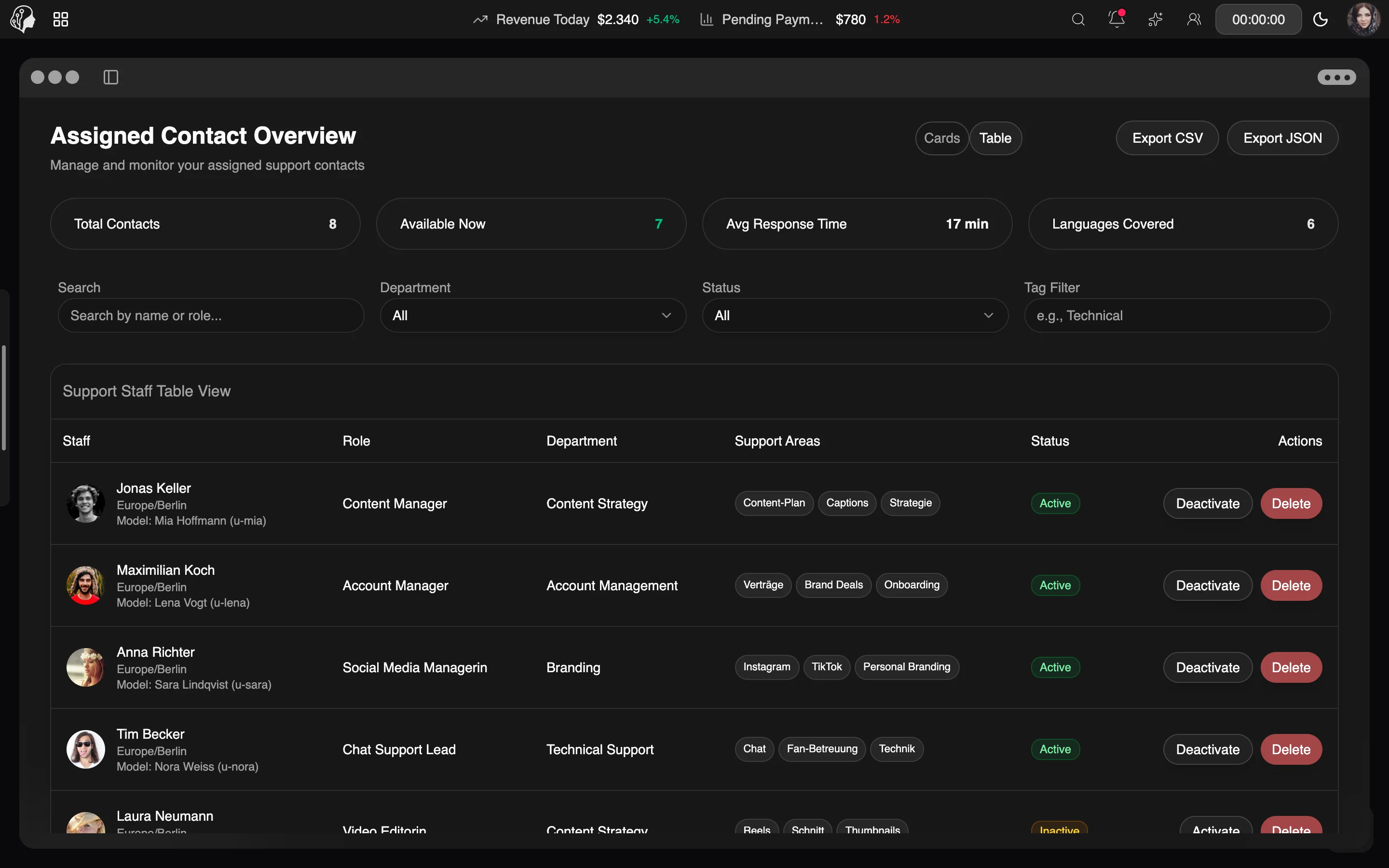Click Export CSV button
The height and width of the screenshot is (868, 1389).
click(1167, 138)
